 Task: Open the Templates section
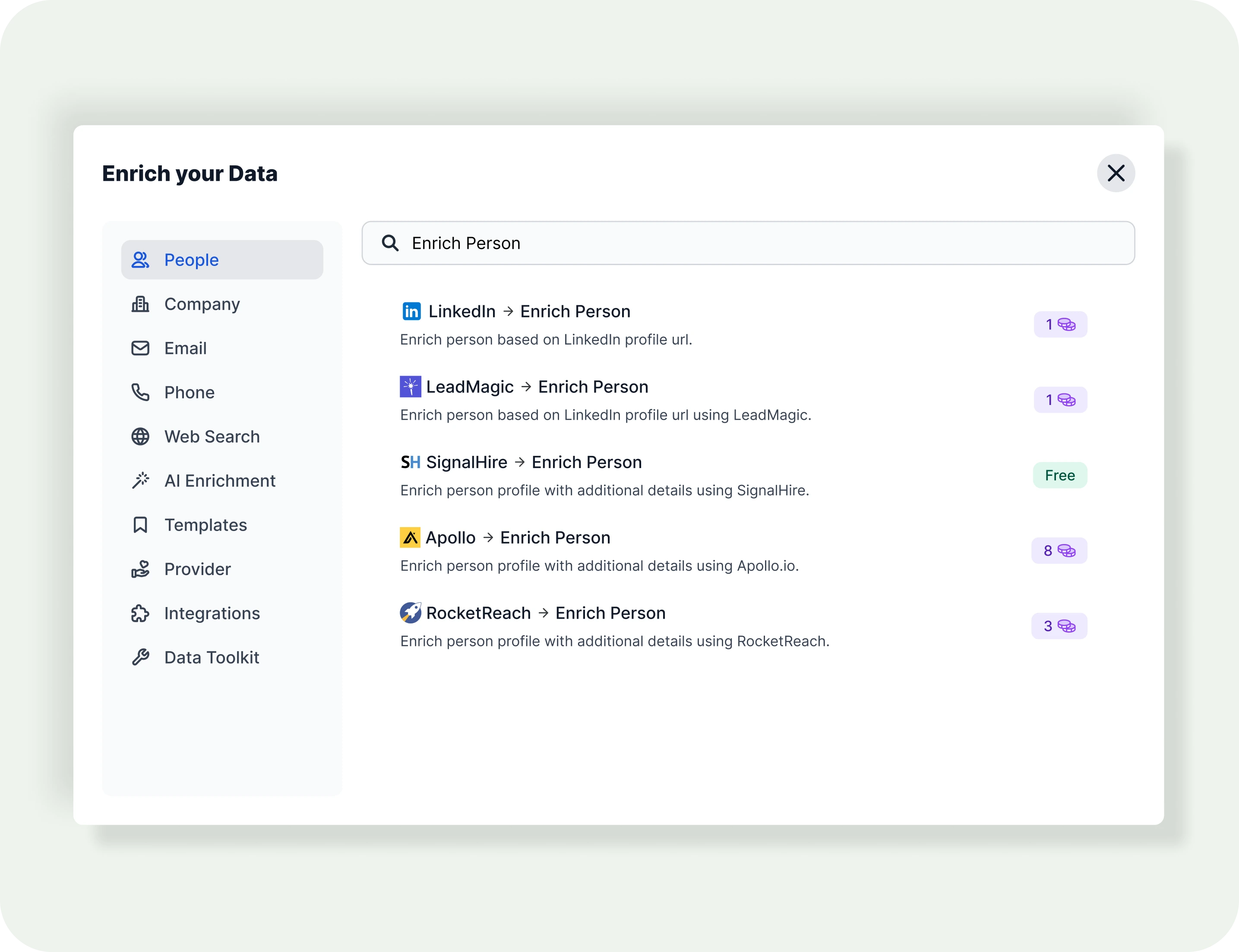point(205,525)
